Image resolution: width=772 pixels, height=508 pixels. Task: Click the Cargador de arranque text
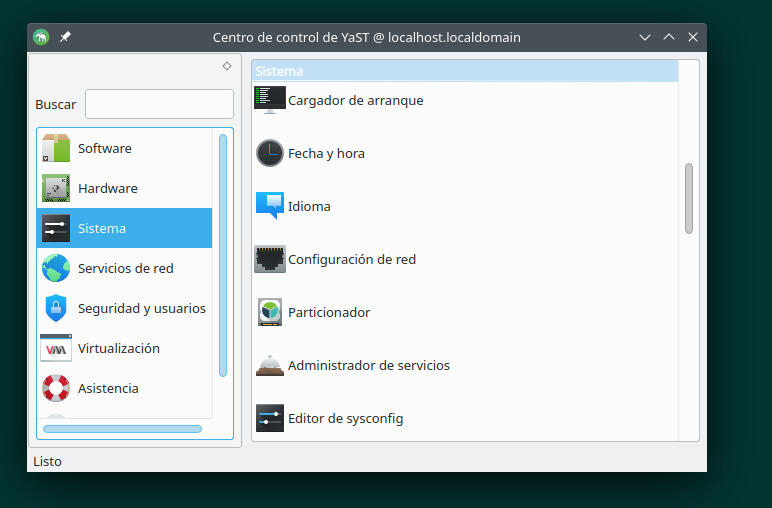[x=355, y=100]
